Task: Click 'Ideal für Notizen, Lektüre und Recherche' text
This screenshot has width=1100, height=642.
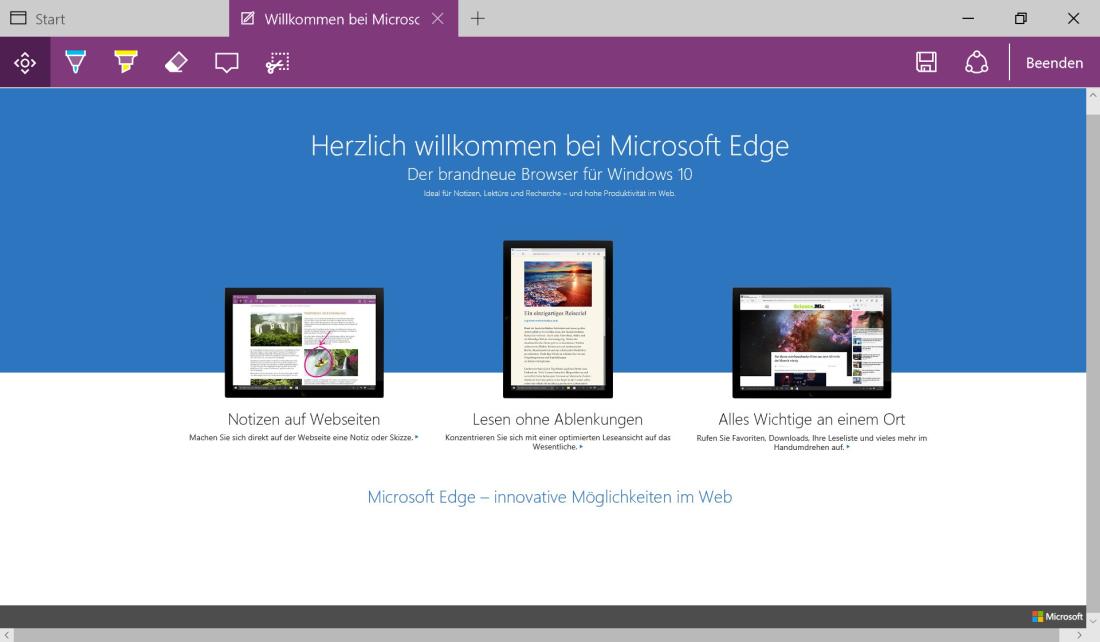Action: 550,193
